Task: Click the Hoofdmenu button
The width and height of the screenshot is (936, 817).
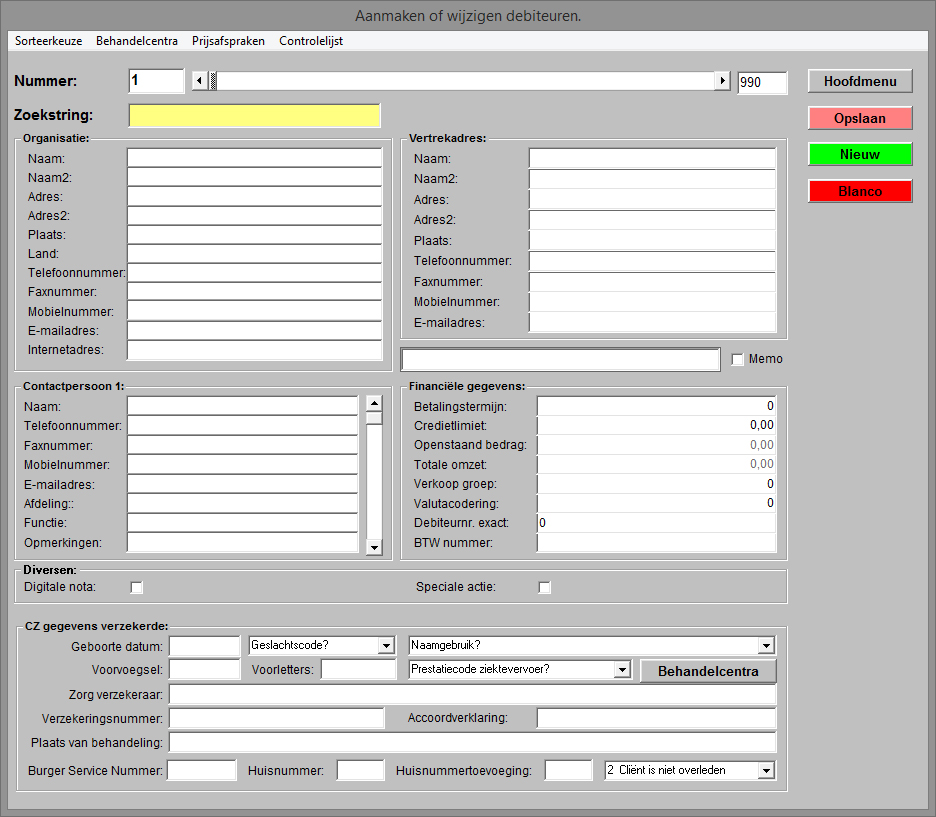Action: 860,81
